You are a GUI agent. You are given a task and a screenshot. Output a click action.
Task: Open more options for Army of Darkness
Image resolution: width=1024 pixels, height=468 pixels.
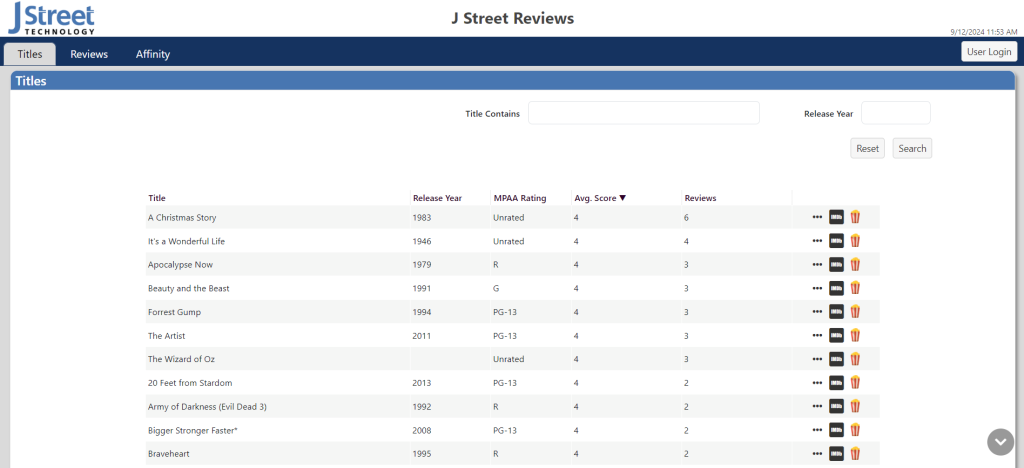[x=817, y=406]
